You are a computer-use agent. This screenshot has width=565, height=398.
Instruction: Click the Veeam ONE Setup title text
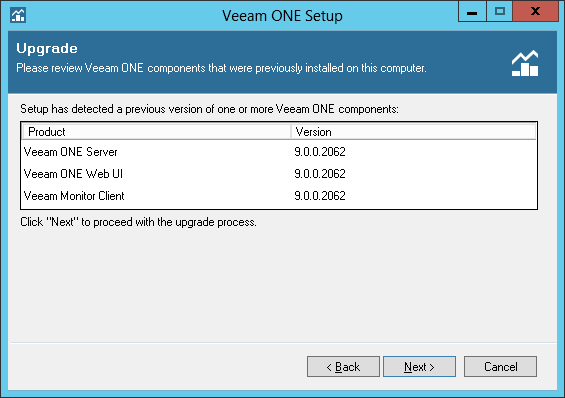tap(282, 16)
